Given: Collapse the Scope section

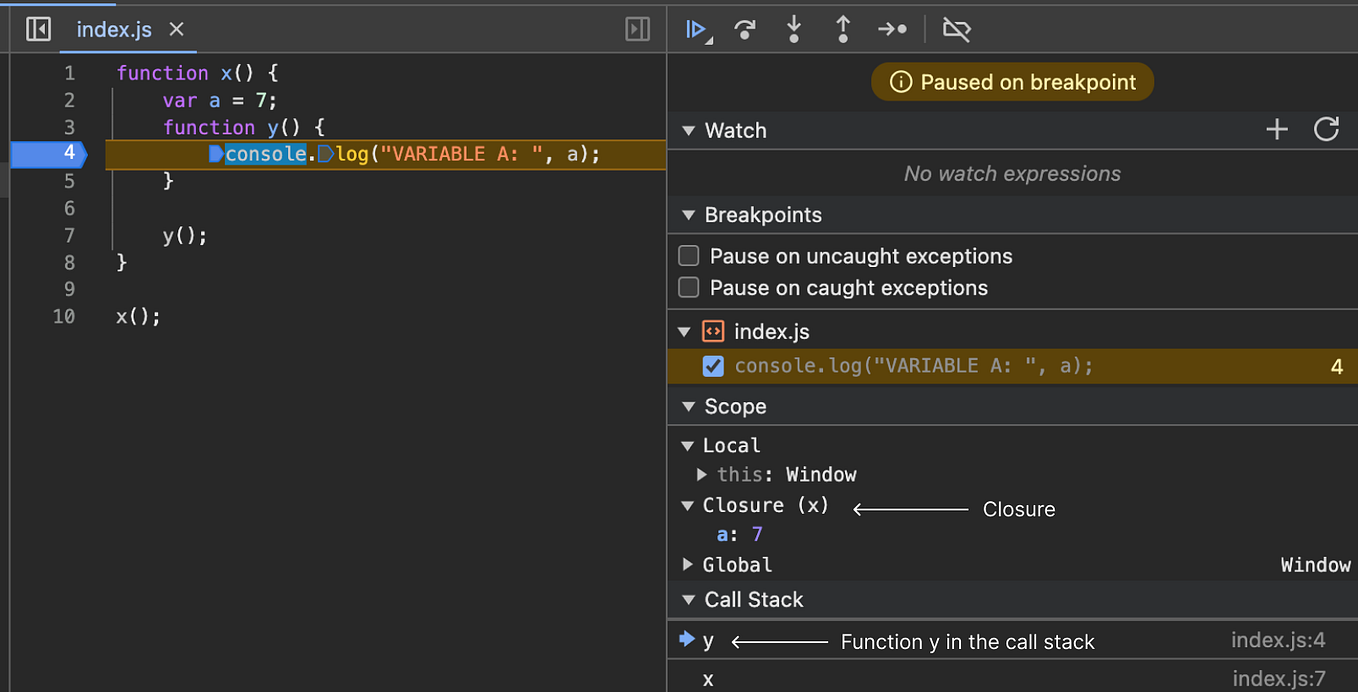Looking at the screenshot, I should coord(688,406).
